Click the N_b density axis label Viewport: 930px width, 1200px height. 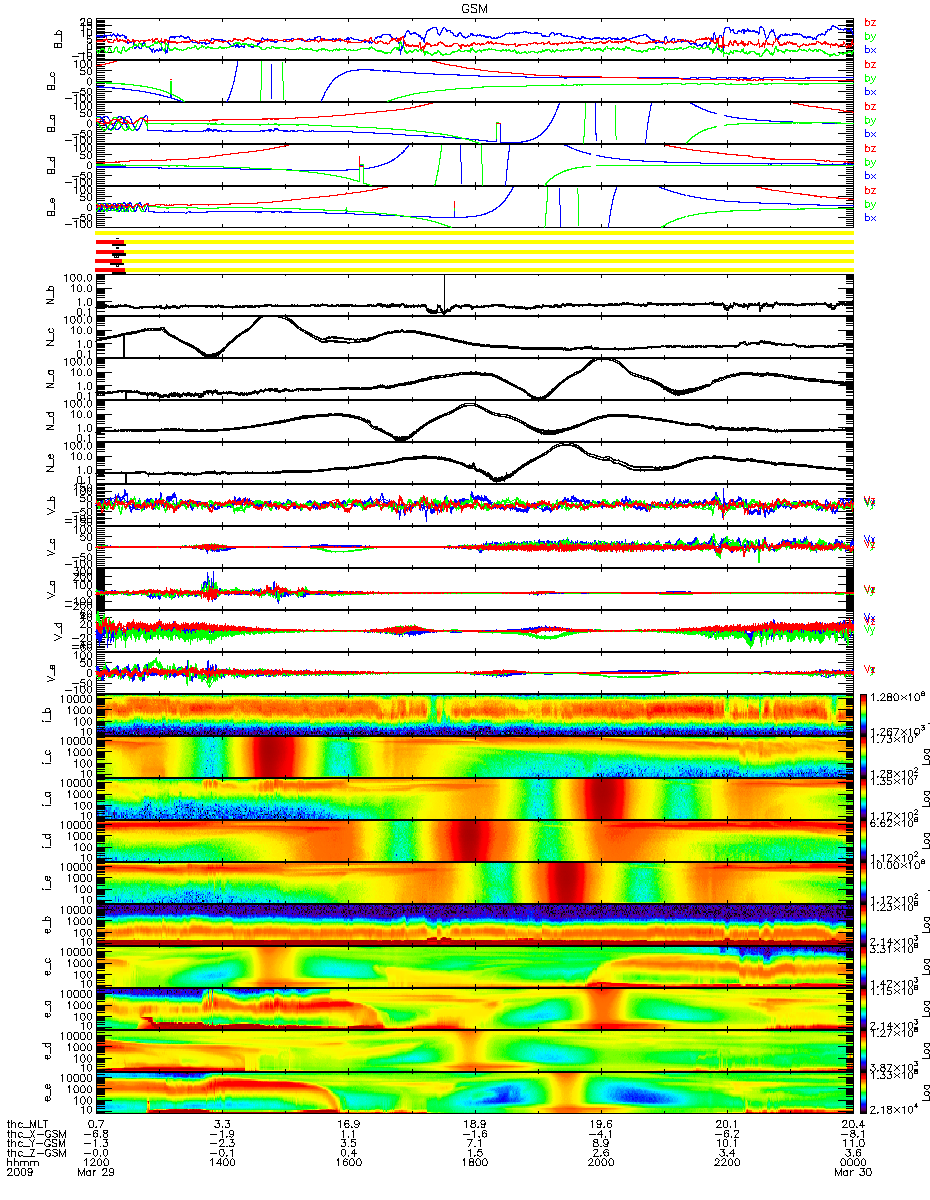coord(50,293)
